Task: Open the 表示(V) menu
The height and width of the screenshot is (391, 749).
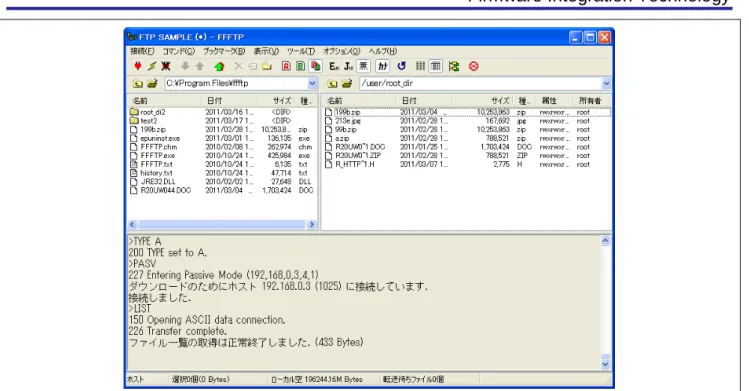Action: click(266, 51)
